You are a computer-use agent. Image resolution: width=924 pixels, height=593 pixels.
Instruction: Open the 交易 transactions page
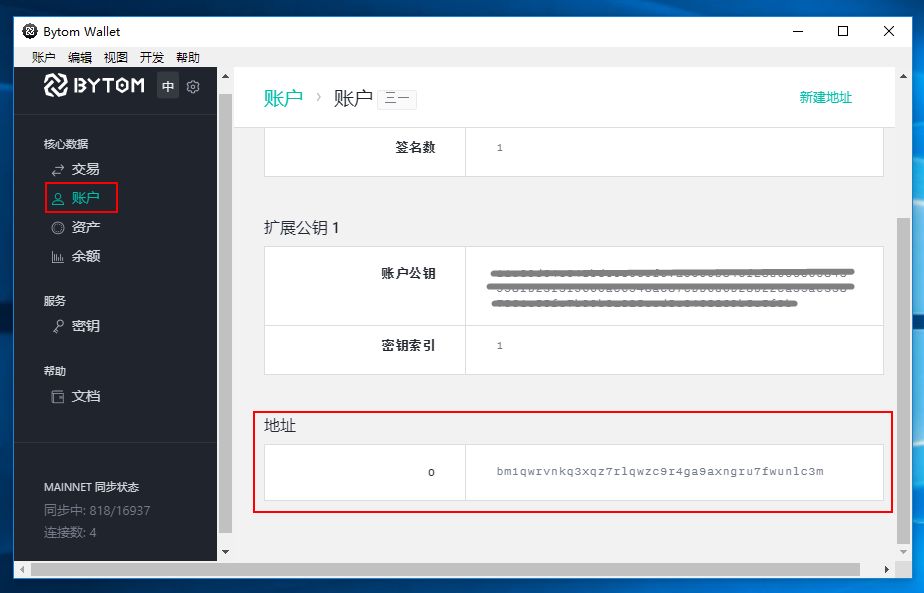pos(85,169)
